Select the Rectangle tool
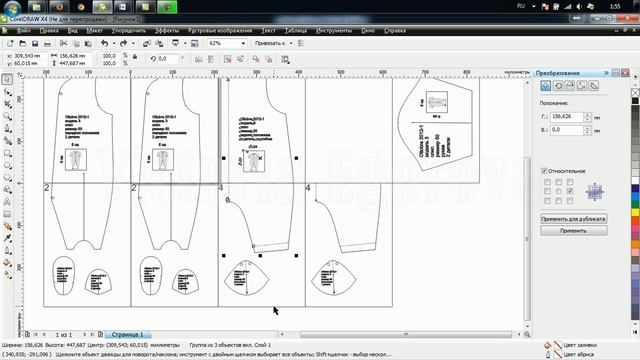Image resolution: width=640 pixels, height=360 pixels. pyautogui.click(x=7, y=153)
